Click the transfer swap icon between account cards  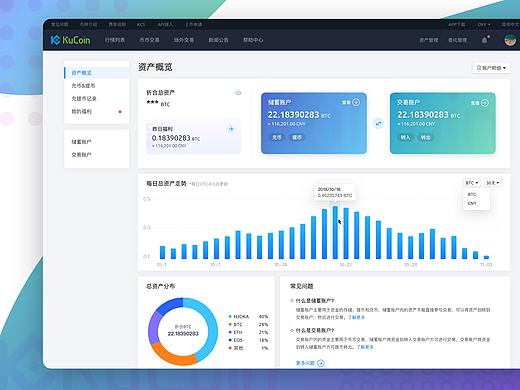click(378, 123)
